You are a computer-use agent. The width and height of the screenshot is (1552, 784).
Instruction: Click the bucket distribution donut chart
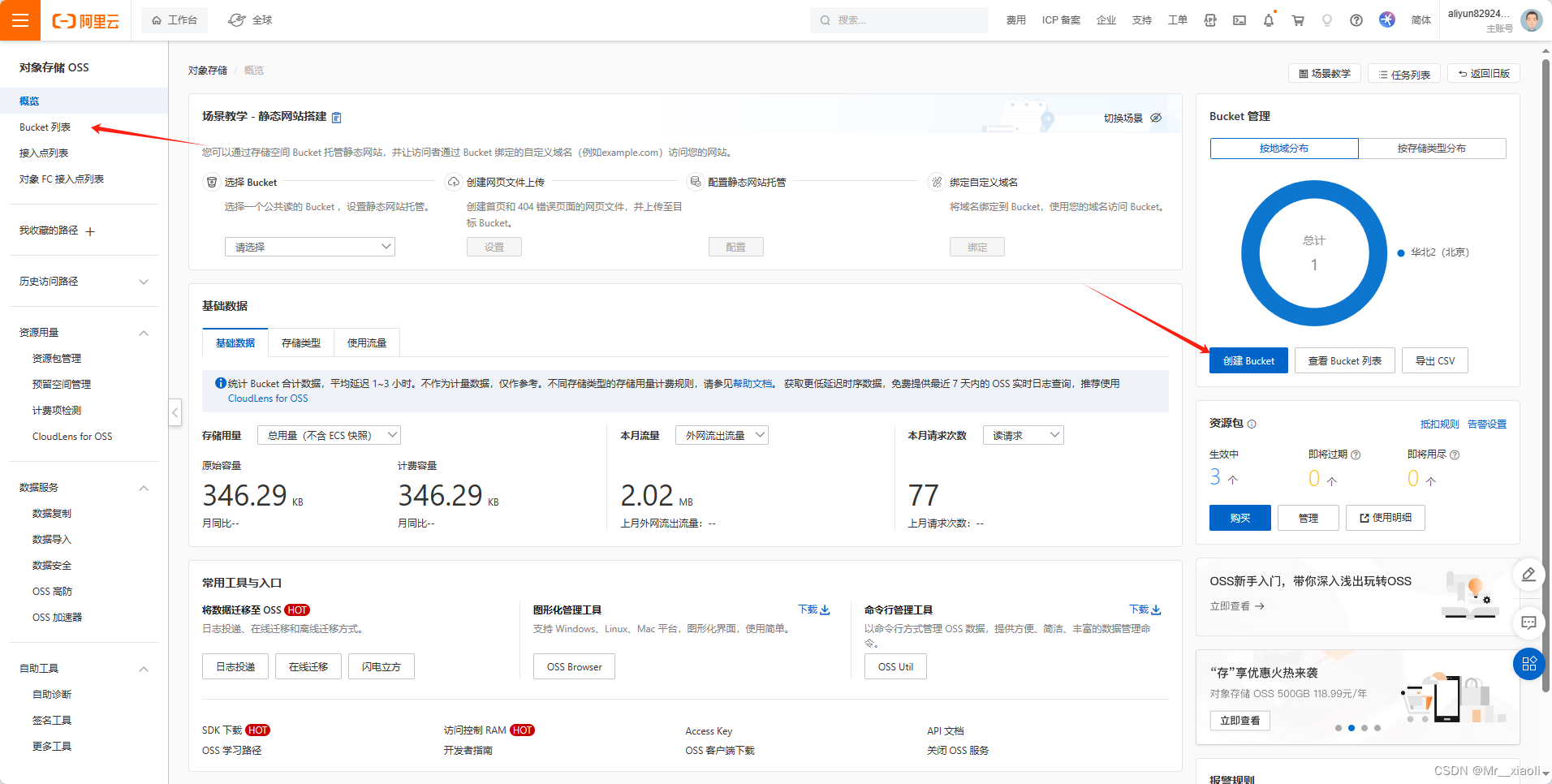pyautogui.click(x=1314, y=253)
